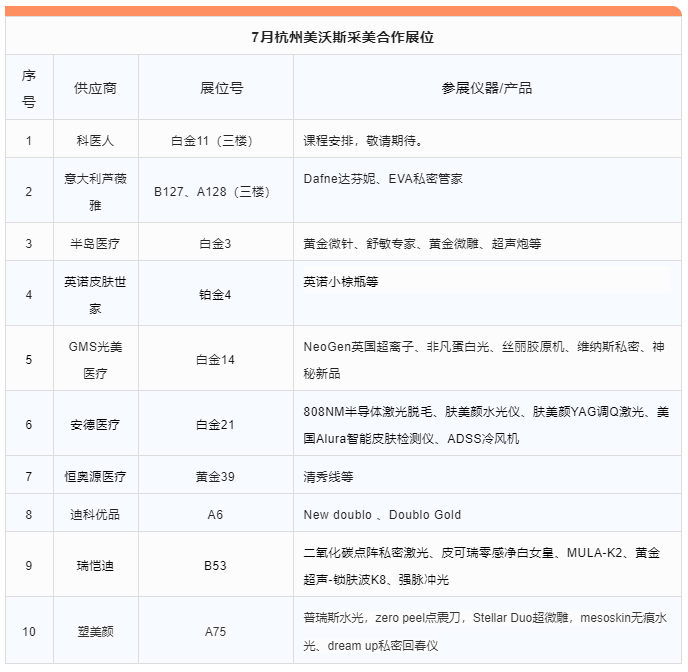The image size is (688, 672).
Task: Click booth cell B127、A128（三楼）
Action: click(x=215, y=192)
